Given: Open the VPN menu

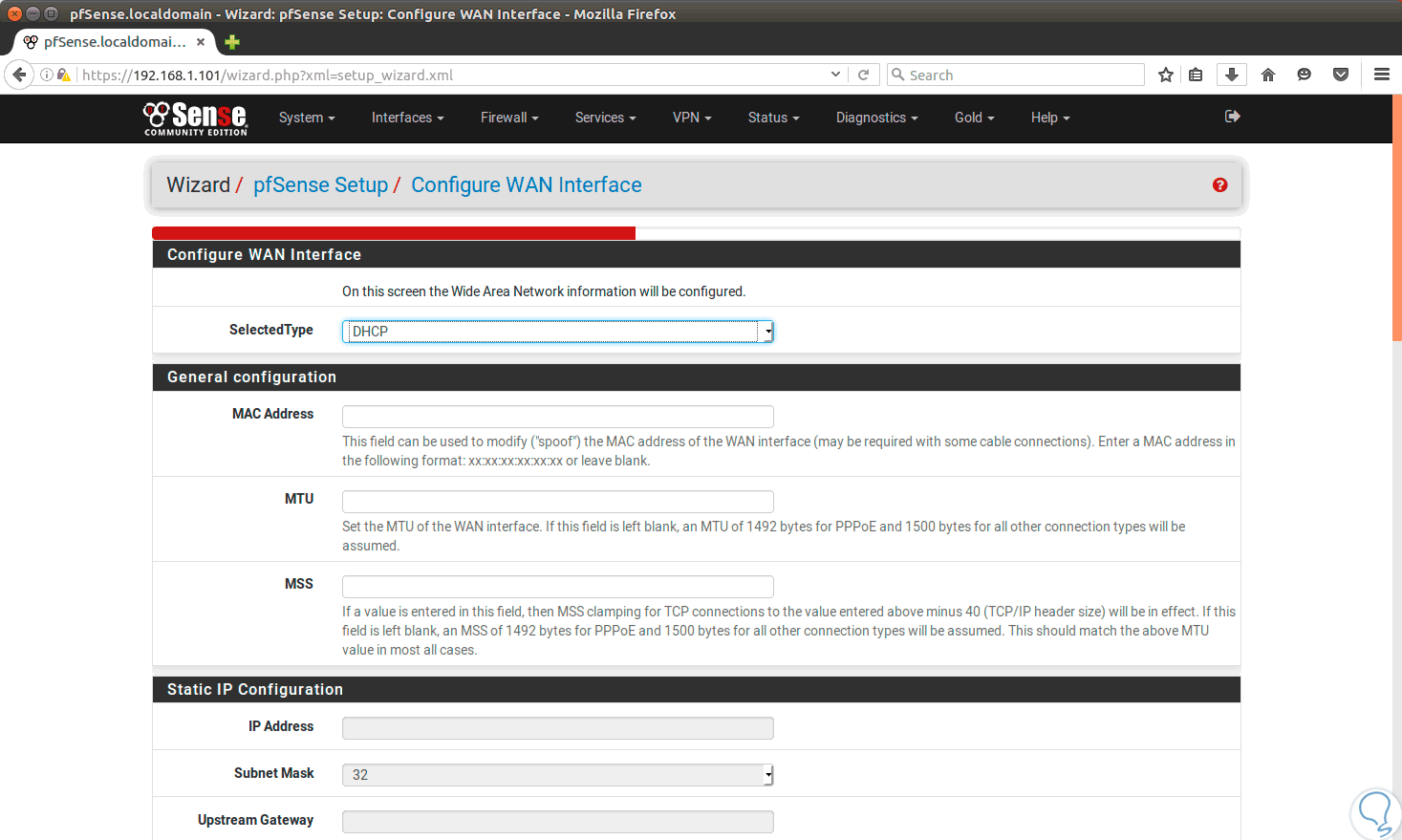Looking at the screenshot, I should 692,118.
